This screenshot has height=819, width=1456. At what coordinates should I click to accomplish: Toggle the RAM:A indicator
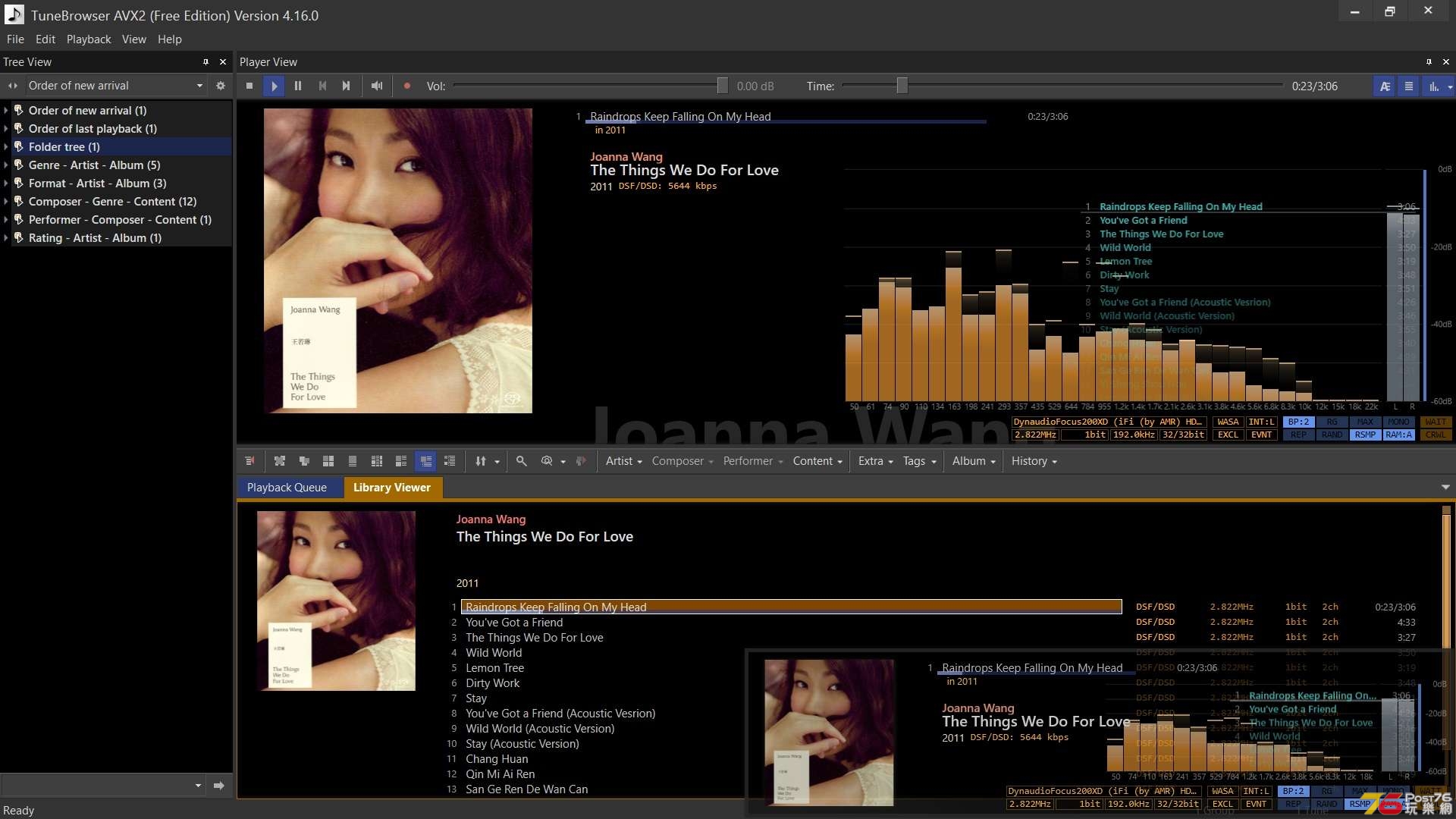coord(1398,435)
